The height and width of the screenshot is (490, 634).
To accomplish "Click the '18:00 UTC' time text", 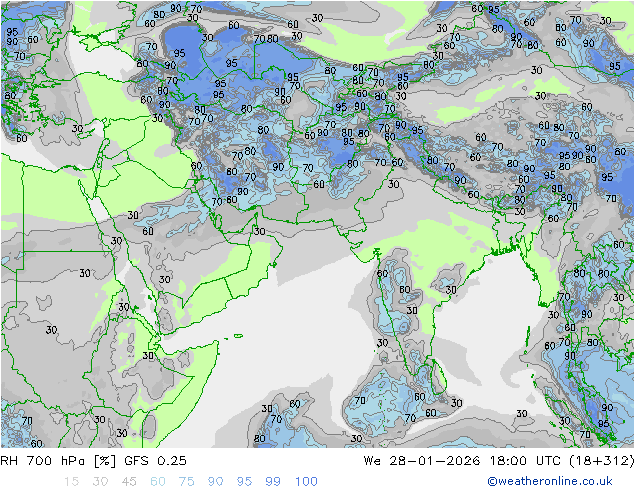I will point(525,460).
